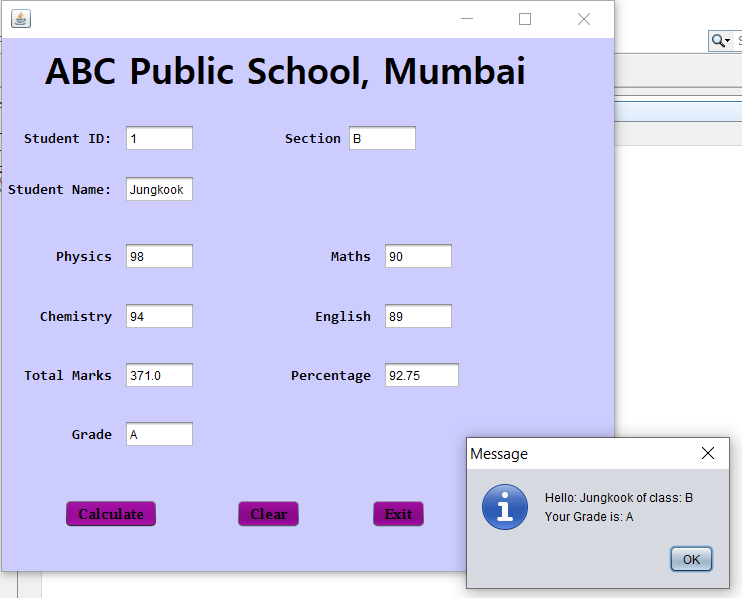Screen dimensions: 742x598
Task: Confirm the Message dialog with OK
Action: point(691,559)
